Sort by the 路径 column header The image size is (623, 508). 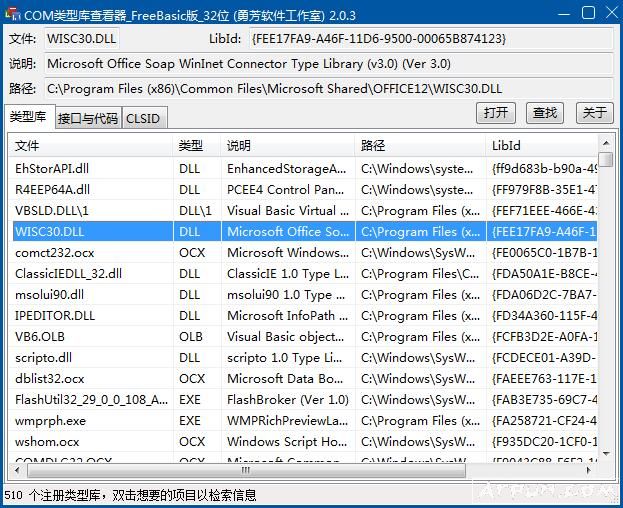pyautogui.click(x=420, y=146)
